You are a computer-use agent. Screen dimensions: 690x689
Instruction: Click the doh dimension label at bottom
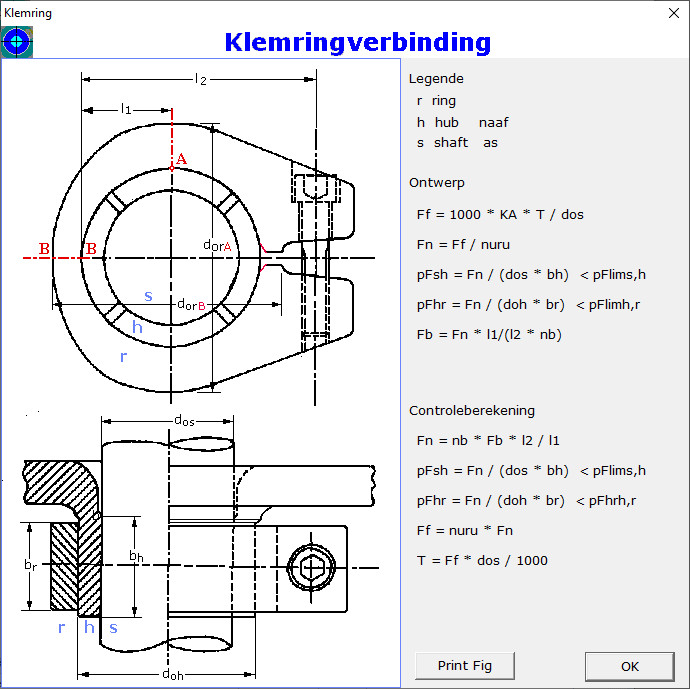[172, 674]
